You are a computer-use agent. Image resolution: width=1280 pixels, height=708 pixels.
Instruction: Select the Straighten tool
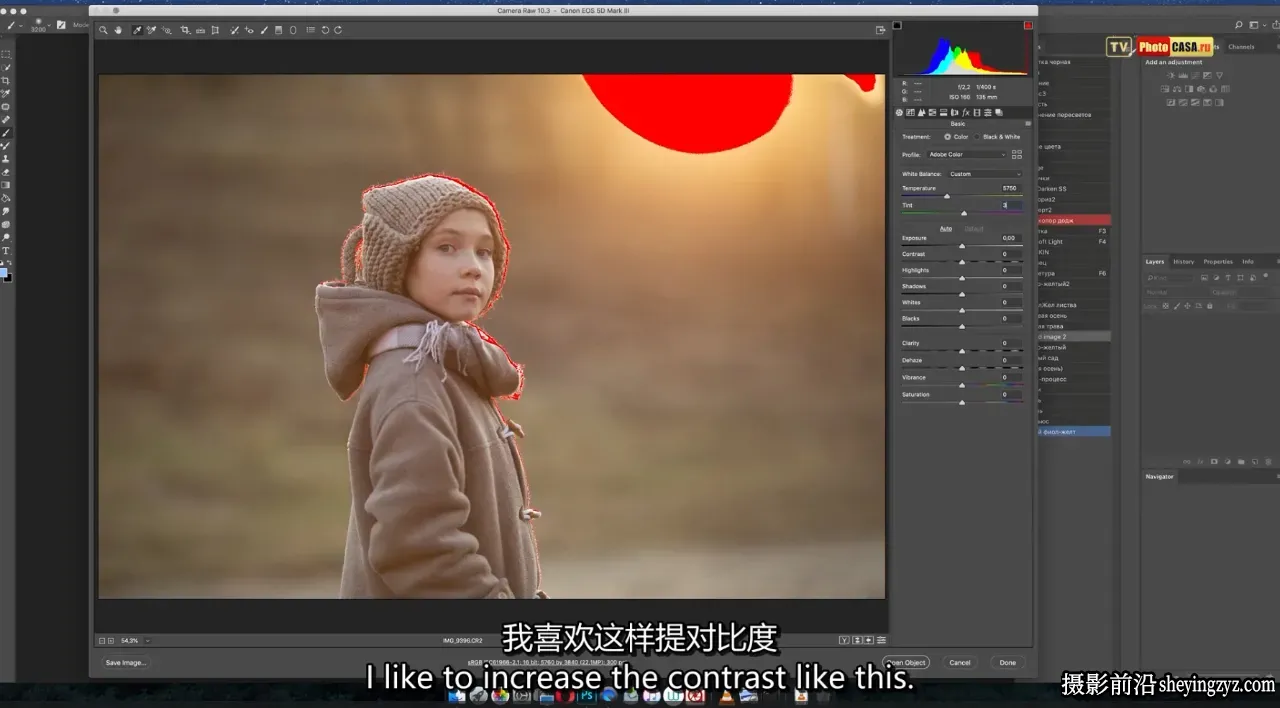[x=200, y=30]
